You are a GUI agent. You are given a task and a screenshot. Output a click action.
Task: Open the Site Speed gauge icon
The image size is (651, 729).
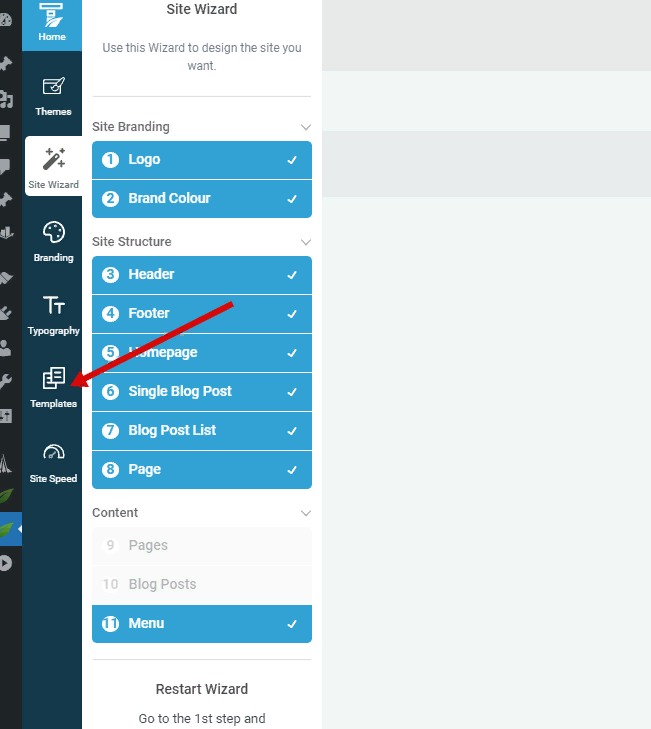point(54,452)
